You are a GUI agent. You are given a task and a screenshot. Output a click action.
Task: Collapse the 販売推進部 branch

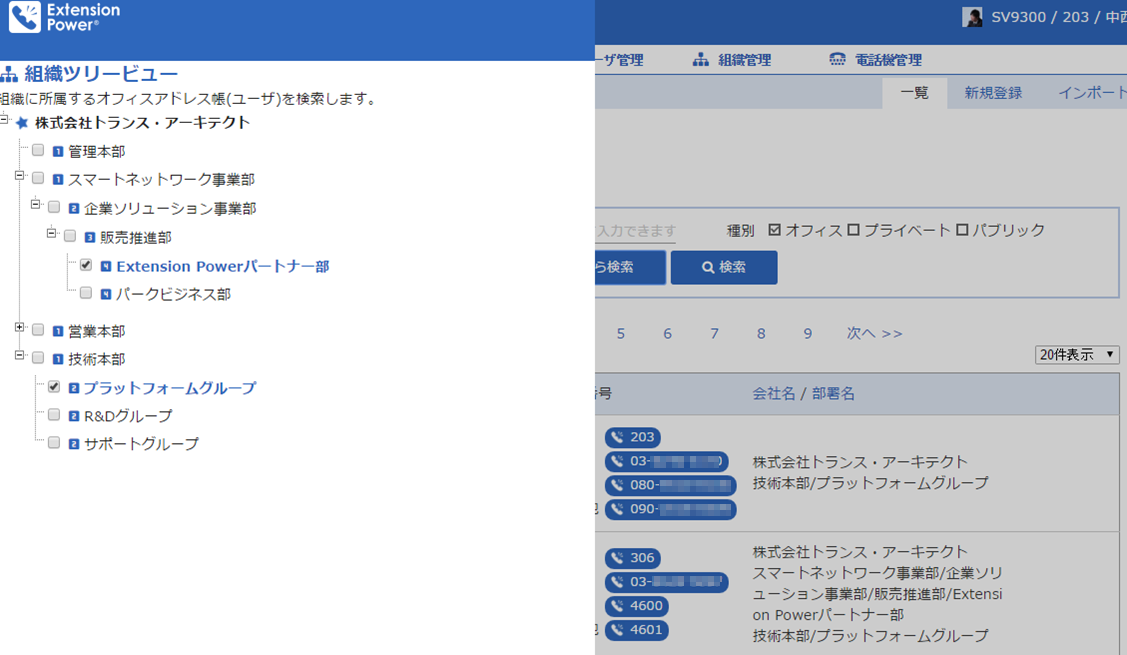click(51, 233)
